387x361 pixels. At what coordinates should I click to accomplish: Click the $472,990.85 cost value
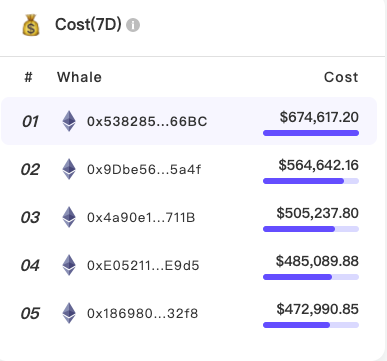pyautogui.click(x=317, y=309)
